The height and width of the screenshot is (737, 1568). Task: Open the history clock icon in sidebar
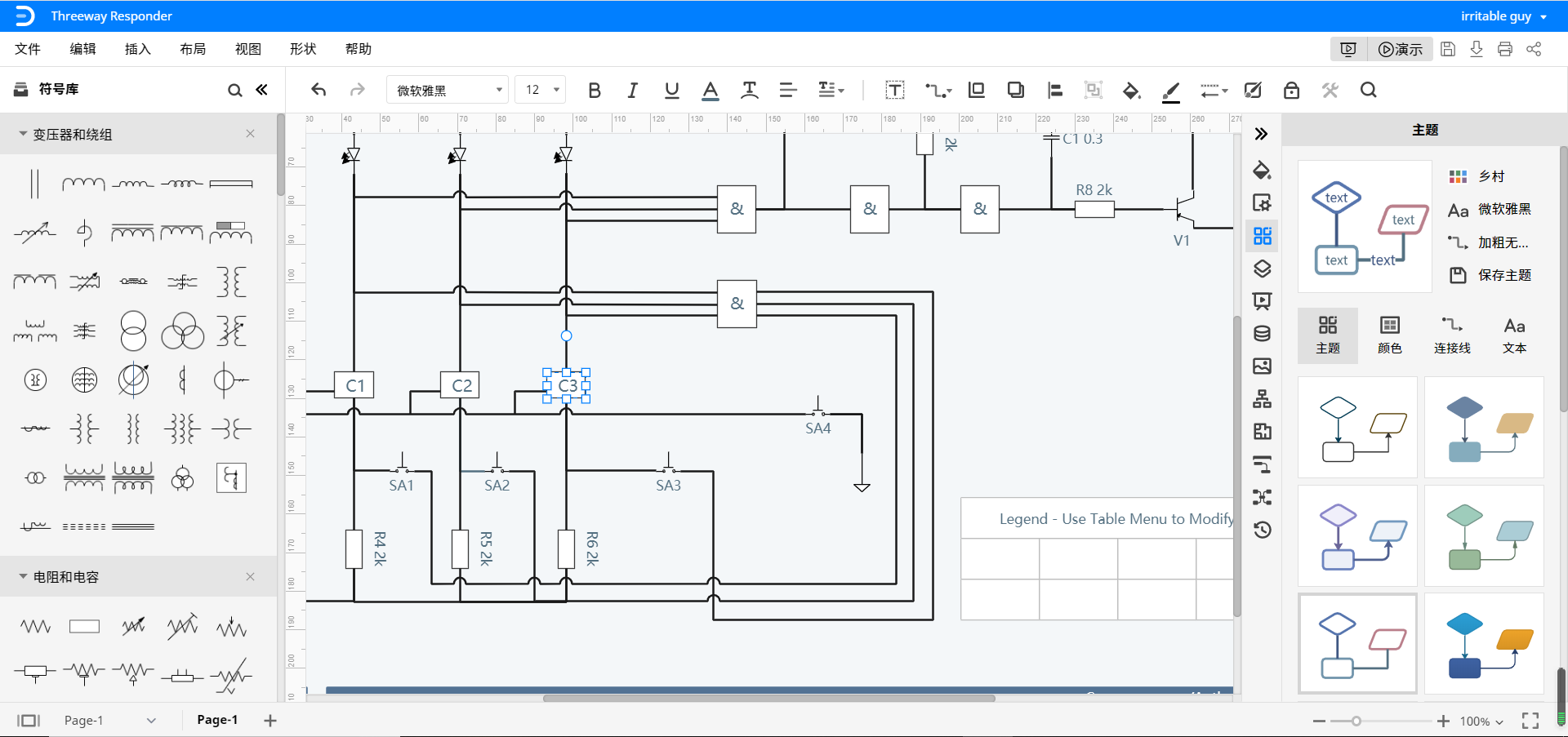point(1263,530)
